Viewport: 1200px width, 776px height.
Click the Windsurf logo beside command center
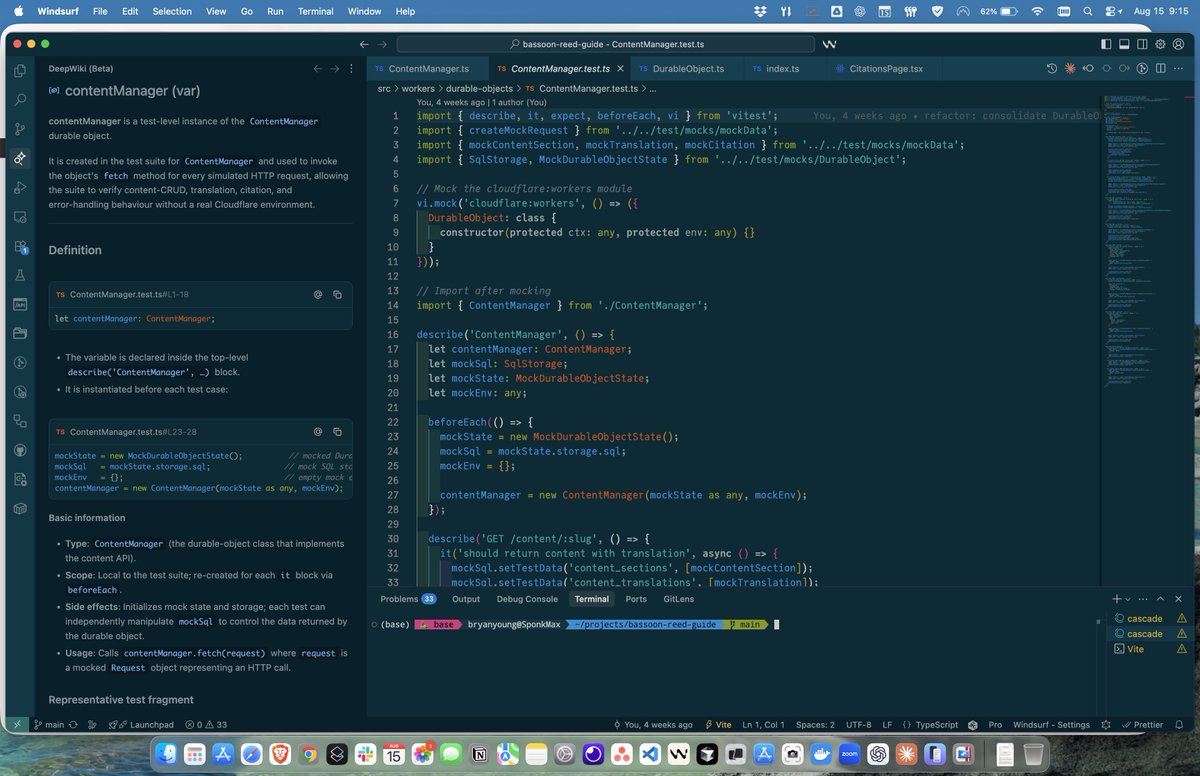(829, 44)
